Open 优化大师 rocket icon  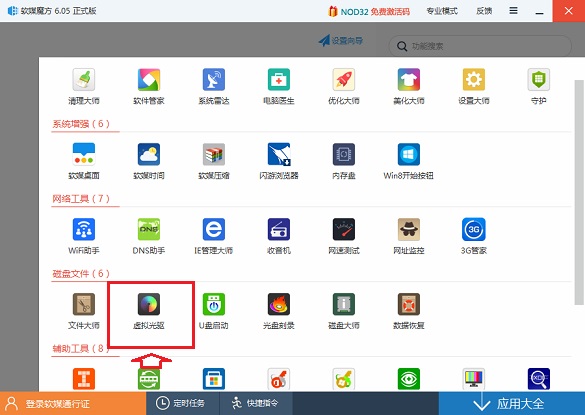(344, 86)
